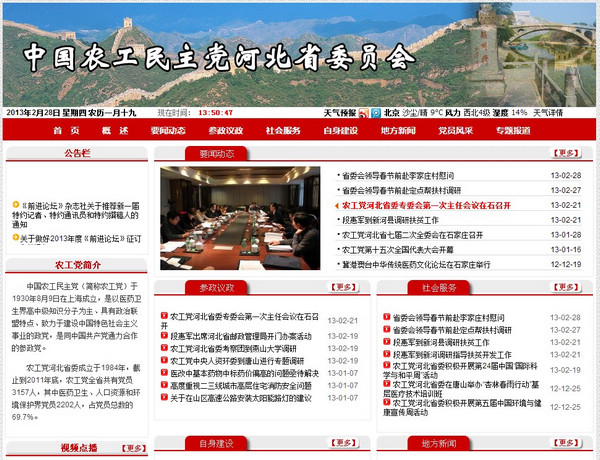Expand 更多 in the 参政议政 section

click(343, 288)
